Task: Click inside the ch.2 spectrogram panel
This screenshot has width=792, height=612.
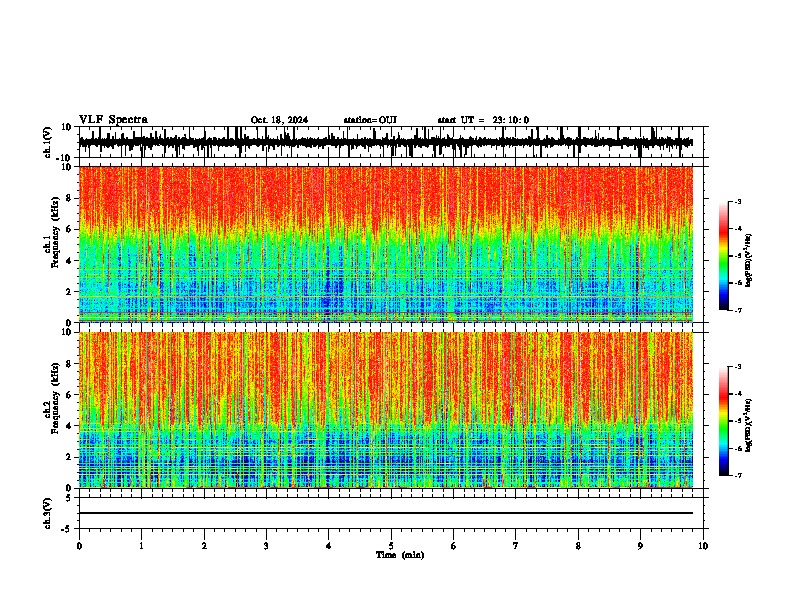Action: coord(386,410)
